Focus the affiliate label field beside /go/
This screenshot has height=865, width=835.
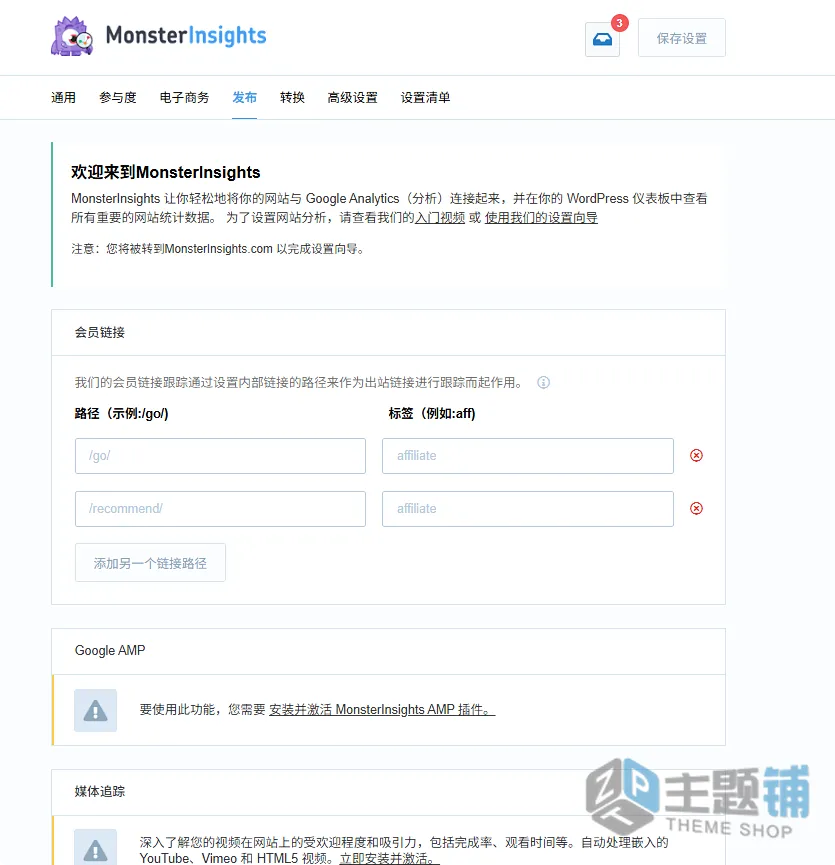[528, 456]
